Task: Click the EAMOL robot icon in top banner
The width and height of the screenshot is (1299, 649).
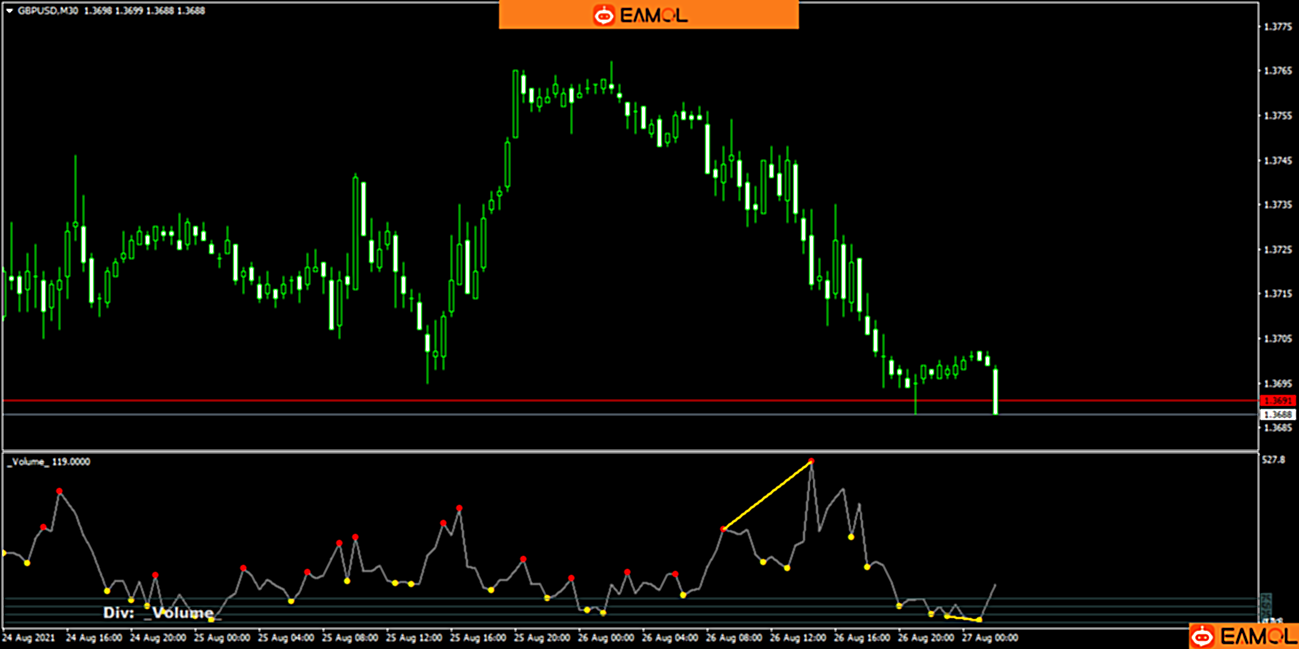Action: [604, 15]
